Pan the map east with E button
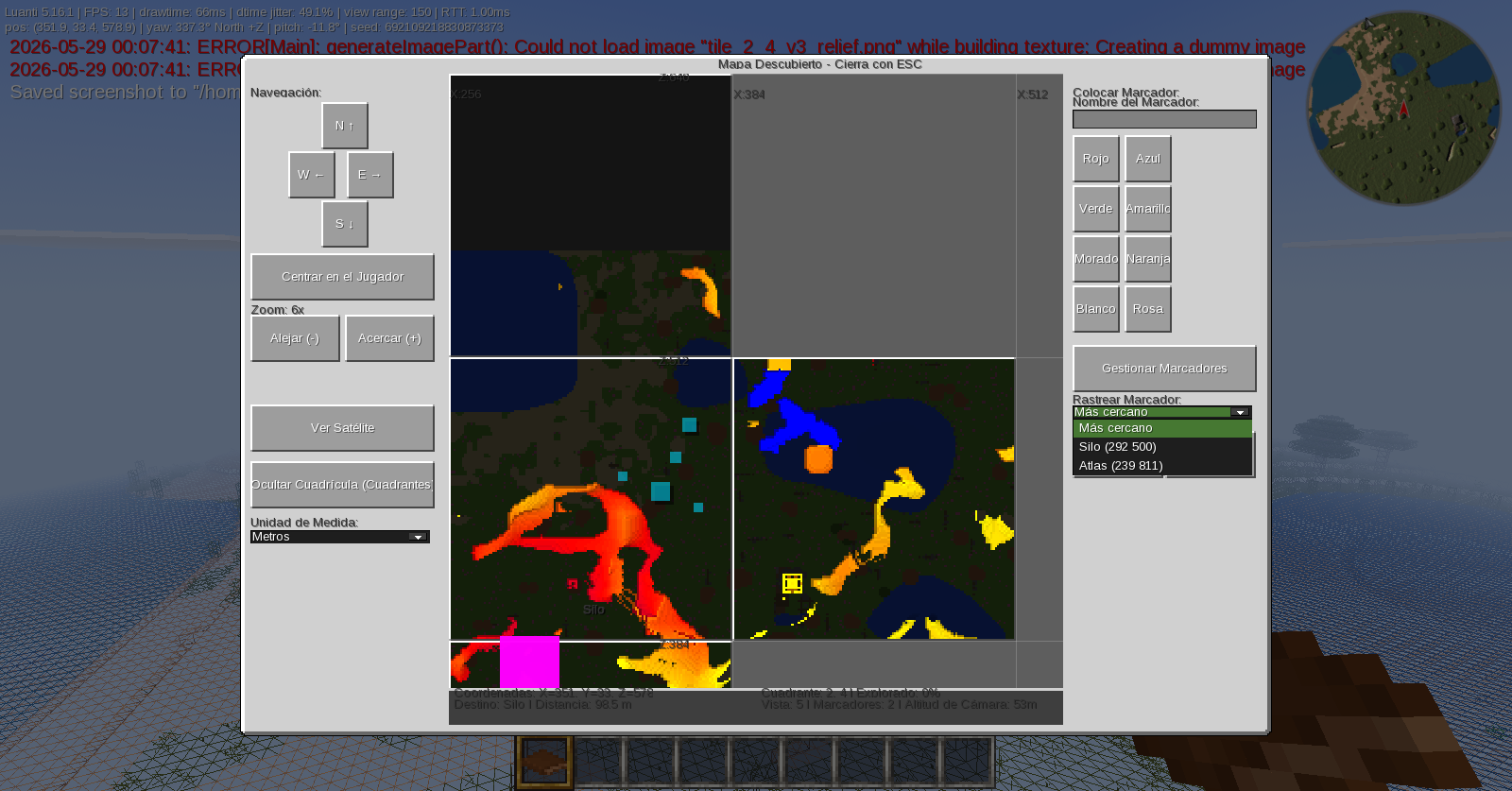Screen dimensions: 1512x791 click(370, 175)
